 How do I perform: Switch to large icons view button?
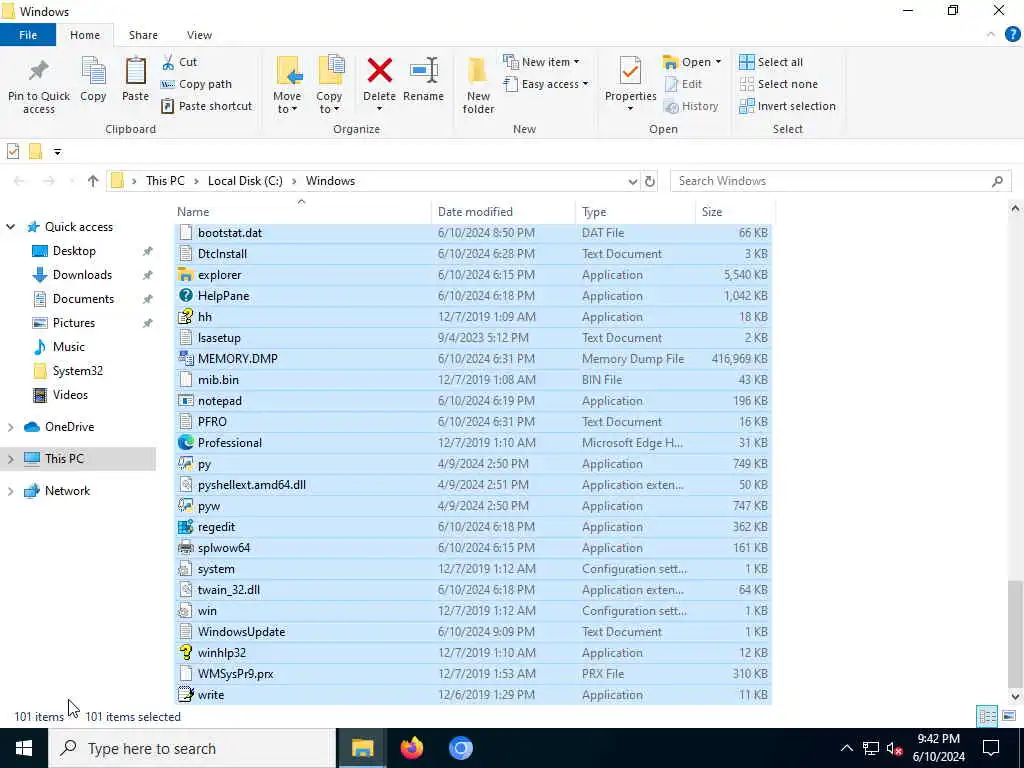pos(1008,716)
